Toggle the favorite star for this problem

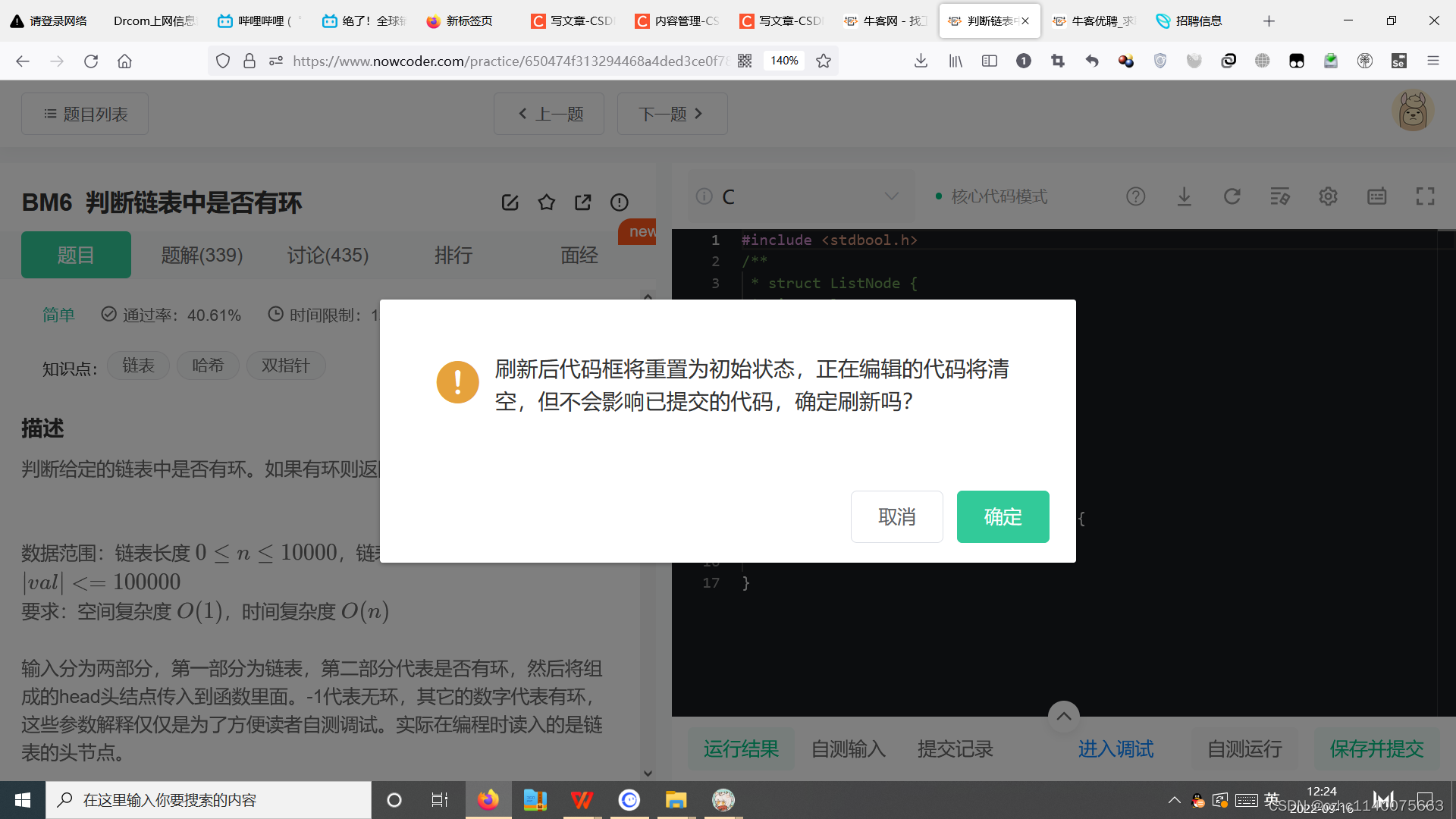click(546, 202)
